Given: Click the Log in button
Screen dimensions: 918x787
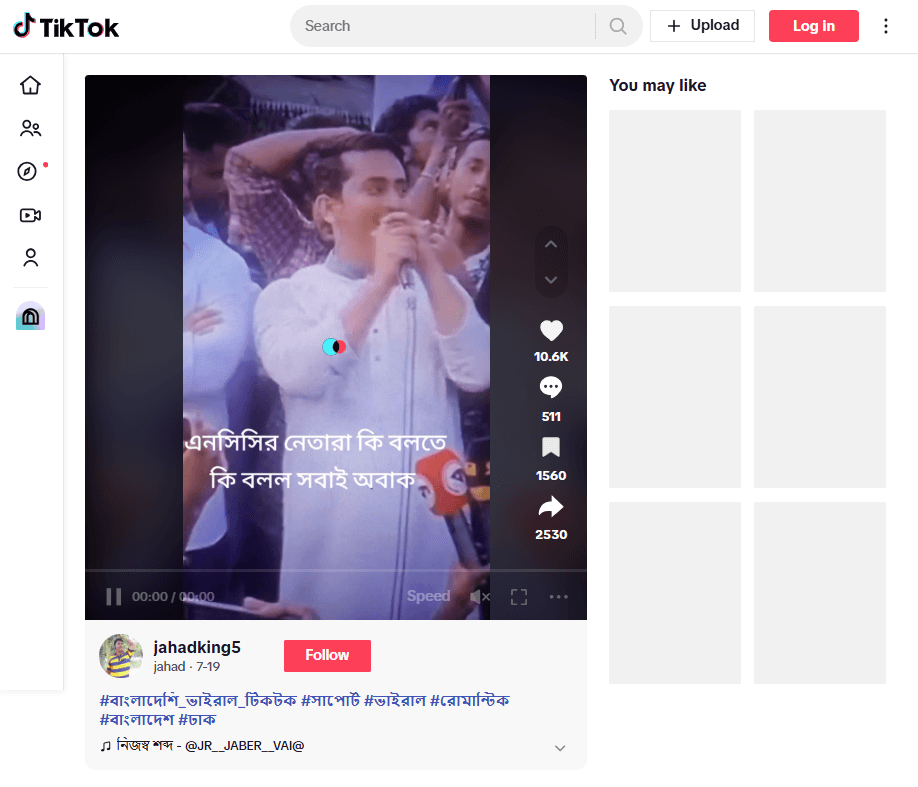Looking at the screenshot, I should (813, 26).
